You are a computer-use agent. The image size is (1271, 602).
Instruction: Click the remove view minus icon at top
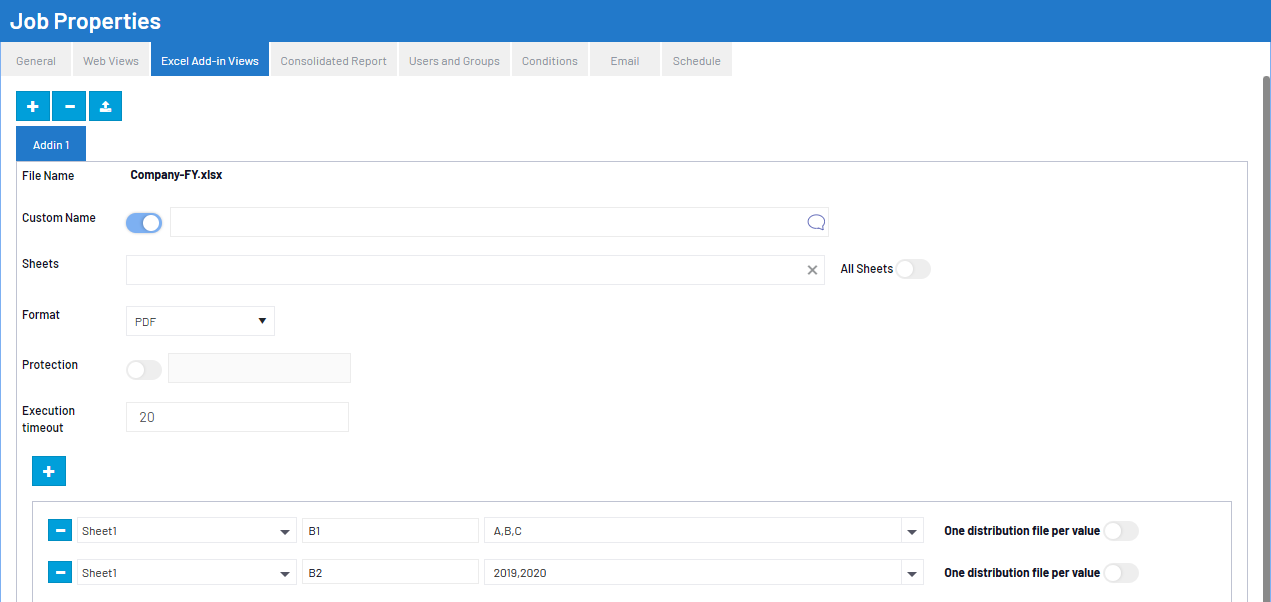[69, 106]
